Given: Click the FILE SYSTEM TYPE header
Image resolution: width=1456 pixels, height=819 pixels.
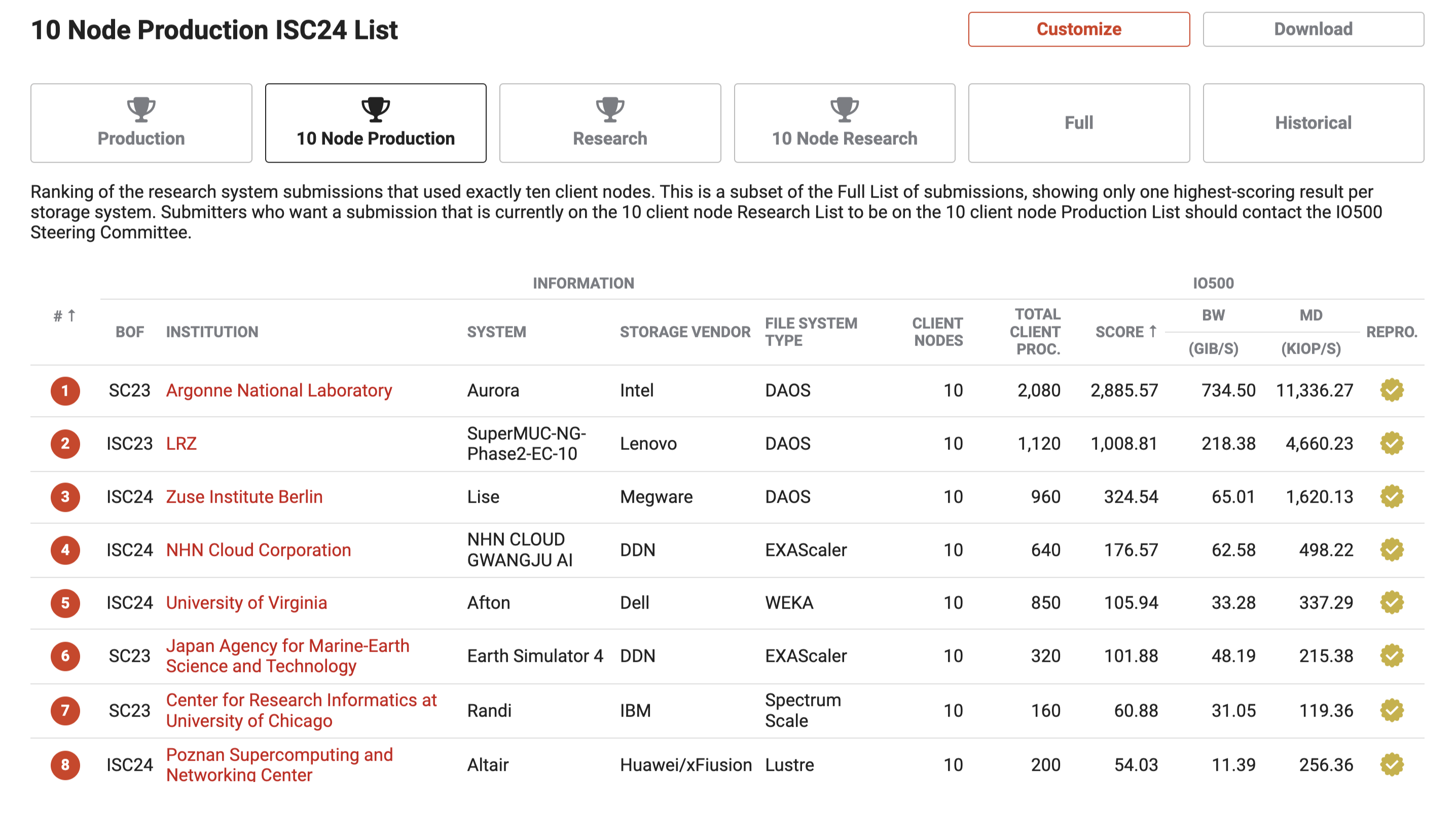Looking at the screenshot, I should (x=811, y=332).
